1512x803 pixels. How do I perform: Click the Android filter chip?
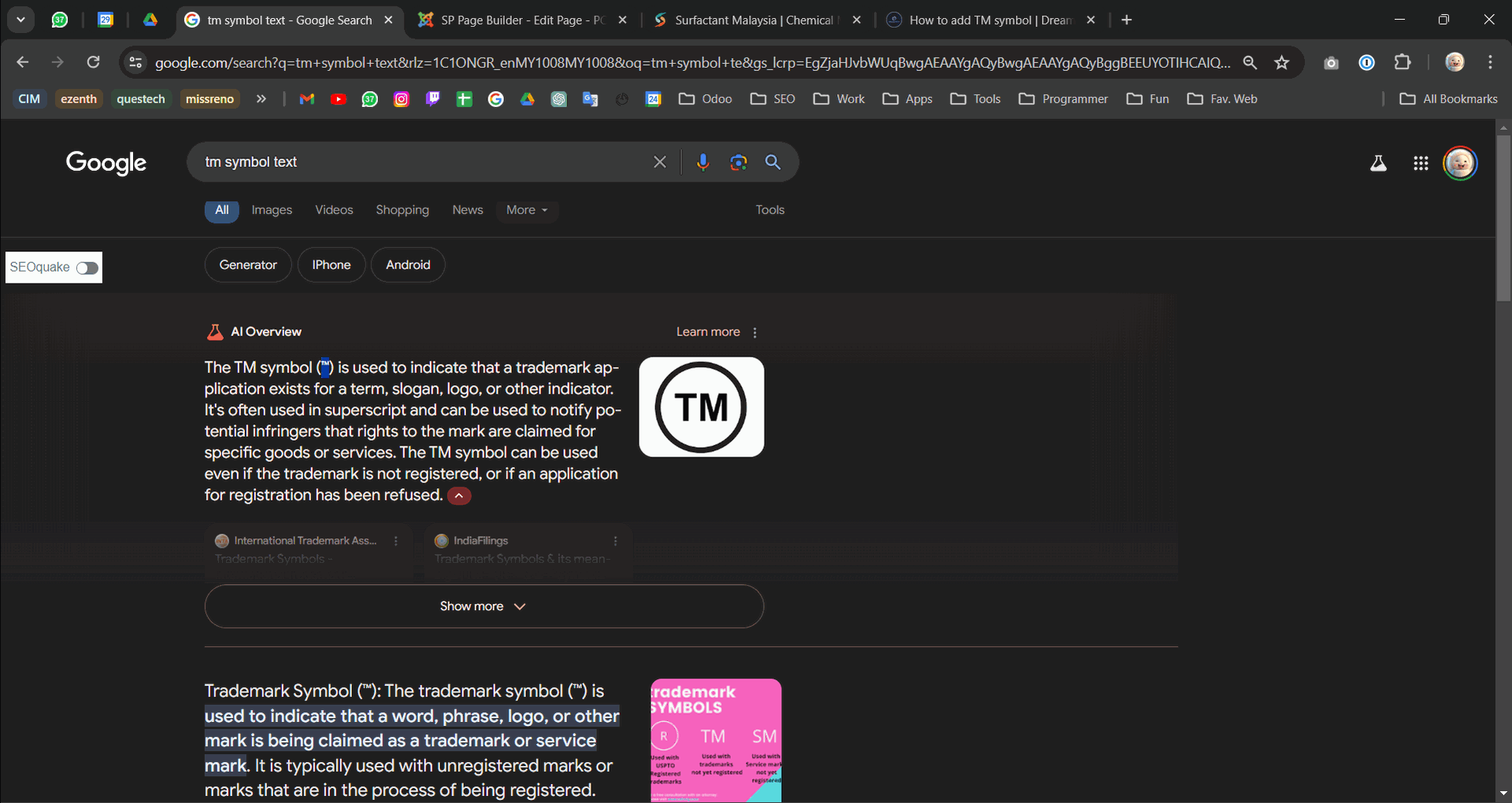coord(408,265)
